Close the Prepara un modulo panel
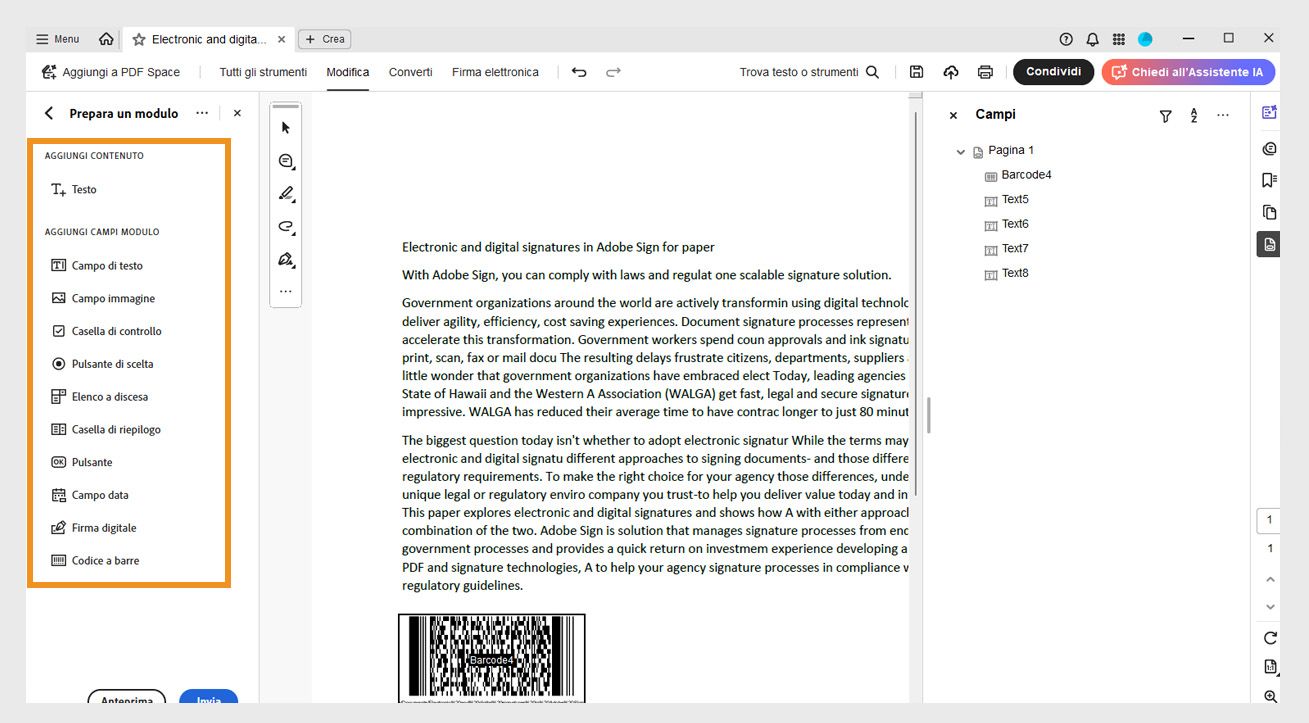 237,114
